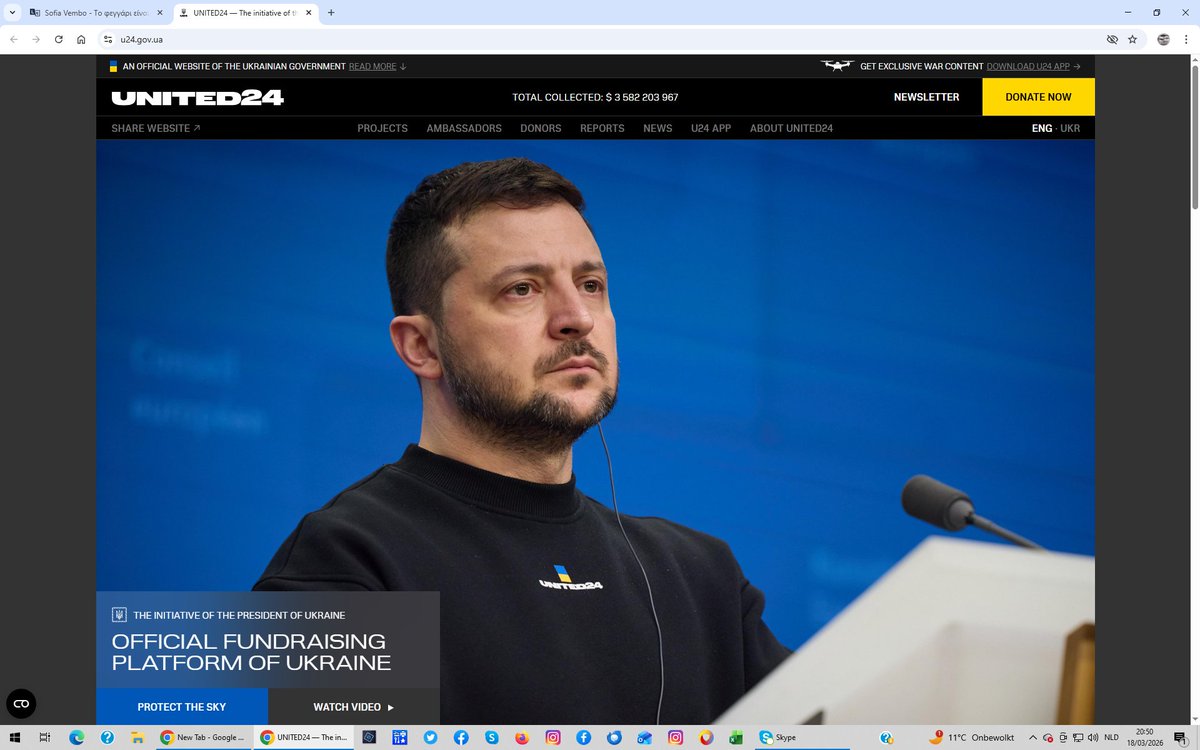Launch Microsoft Edge from the taskbar
This screenshot has width=1200, height=750.
pyautogui.click(x=76, y=737)
